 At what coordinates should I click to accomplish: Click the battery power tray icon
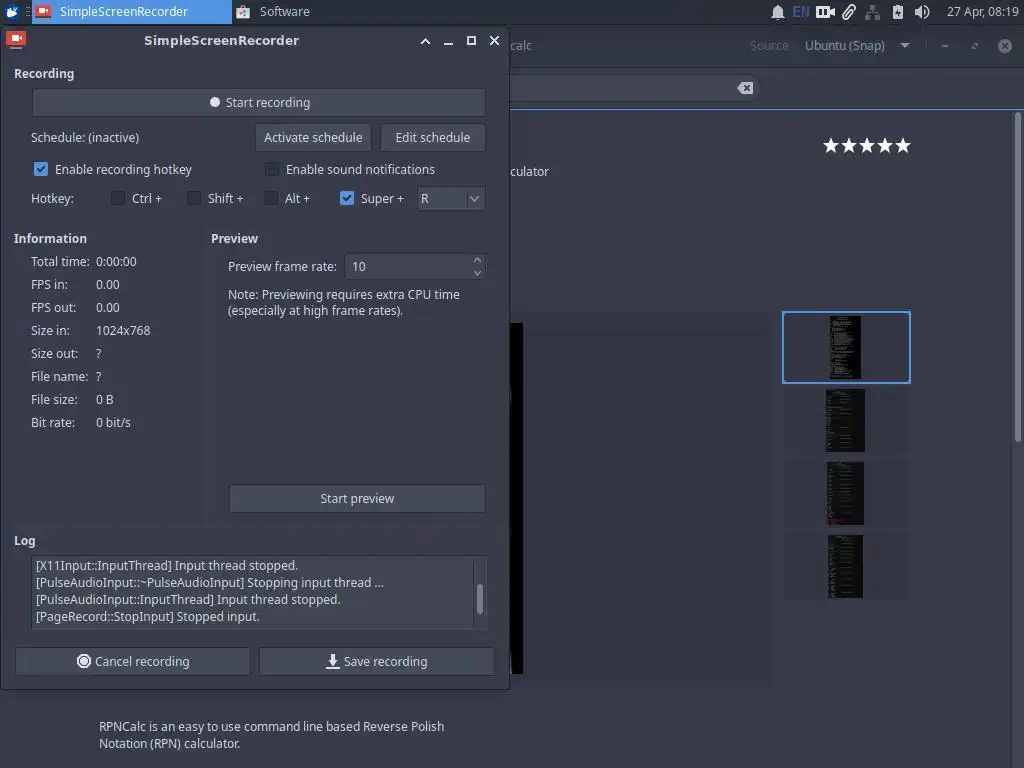[898, 12]
